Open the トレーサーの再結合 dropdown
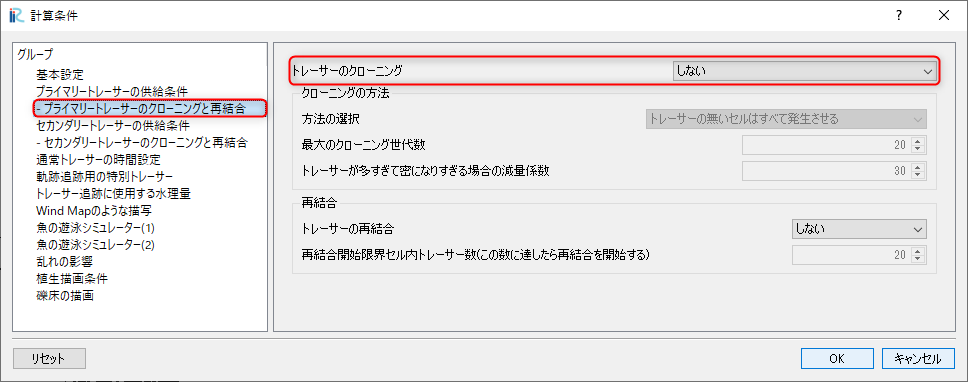 [x=859, y=230]
